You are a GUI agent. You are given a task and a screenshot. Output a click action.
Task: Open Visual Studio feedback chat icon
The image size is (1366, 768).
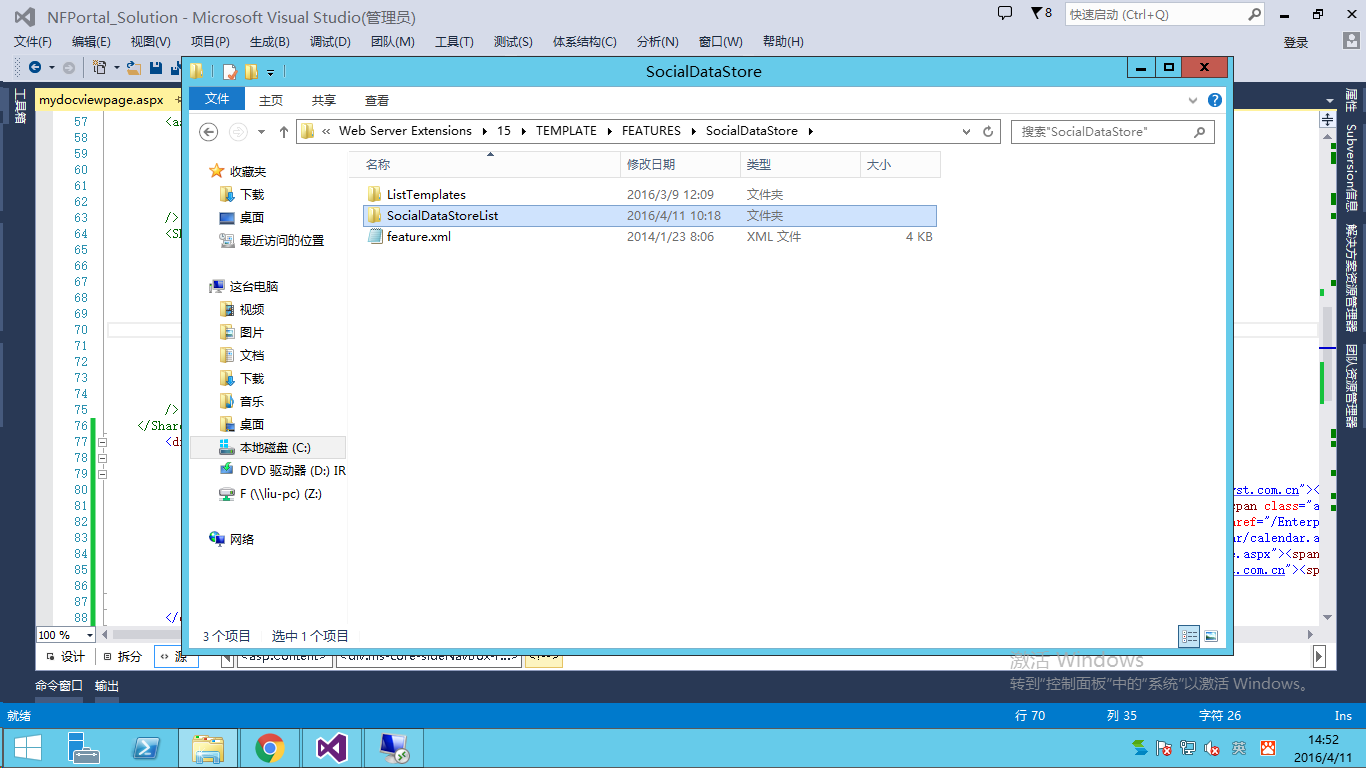click(1005, 13)
